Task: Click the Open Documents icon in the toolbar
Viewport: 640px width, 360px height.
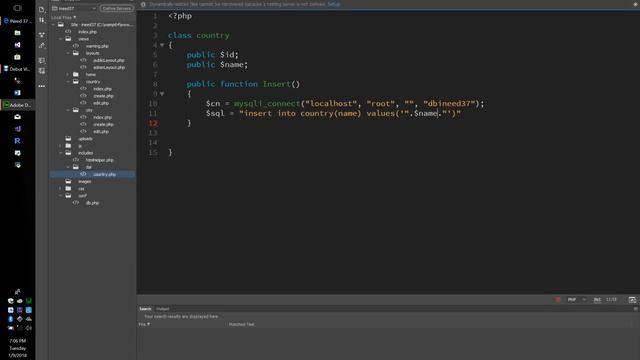Action: click(x=42, y=9)
